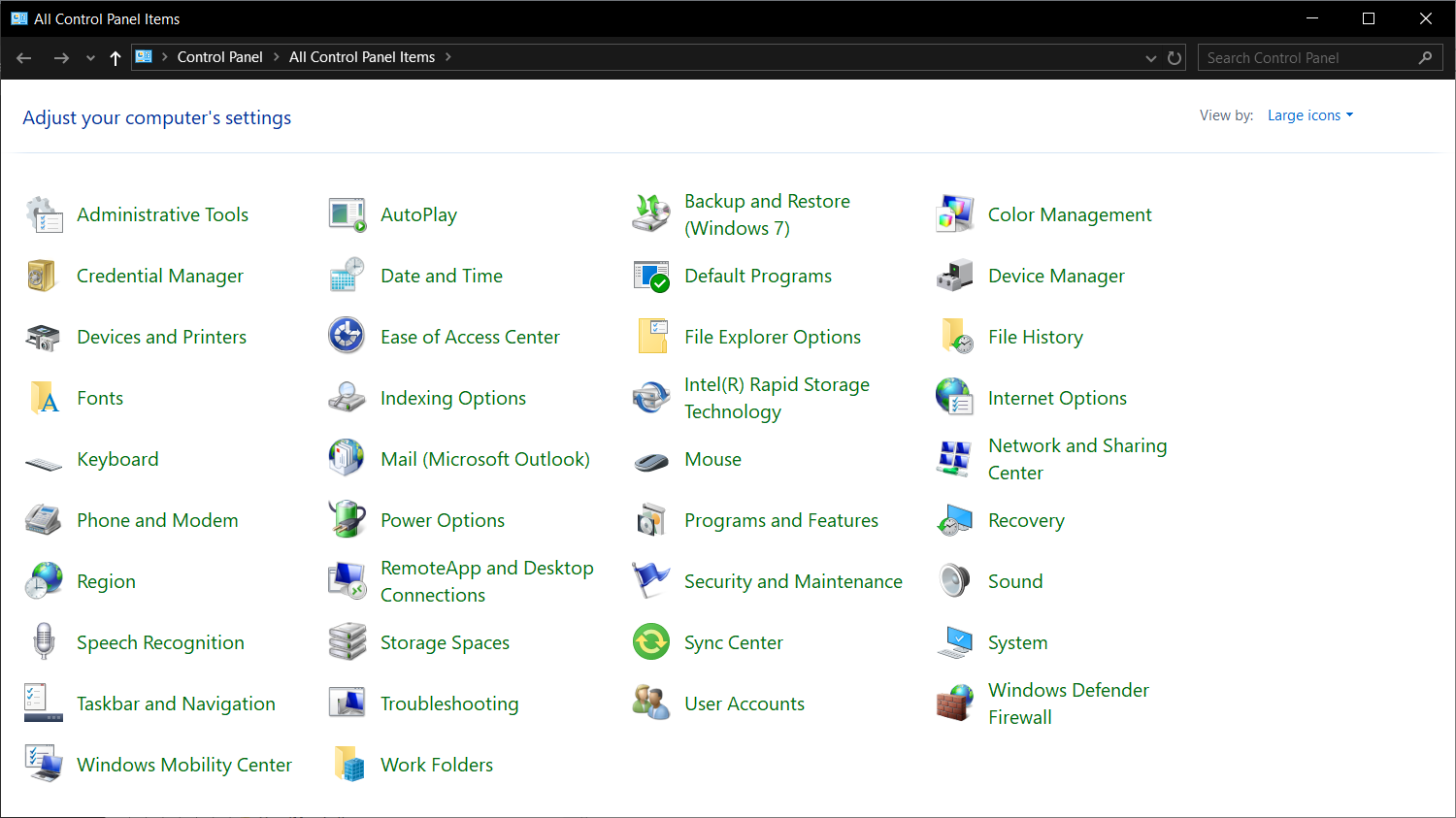Click the Ease of Access Center icon
1456x818 pixels.
(347, 337)
